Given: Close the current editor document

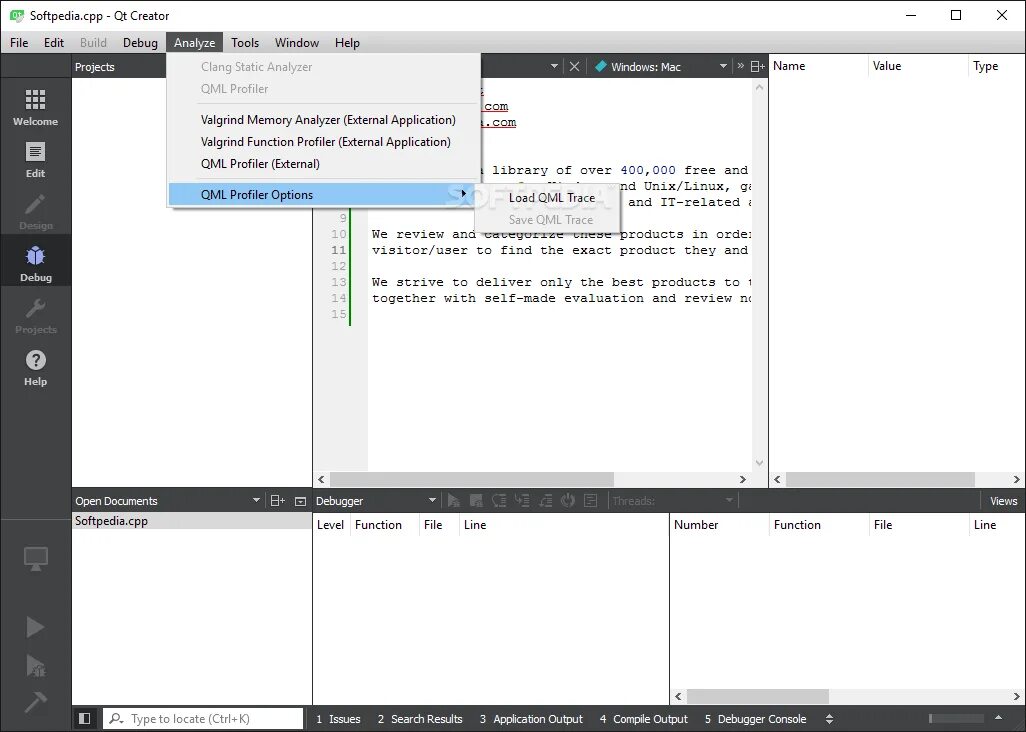Looking at the screenshot, I should click(574, 67).
